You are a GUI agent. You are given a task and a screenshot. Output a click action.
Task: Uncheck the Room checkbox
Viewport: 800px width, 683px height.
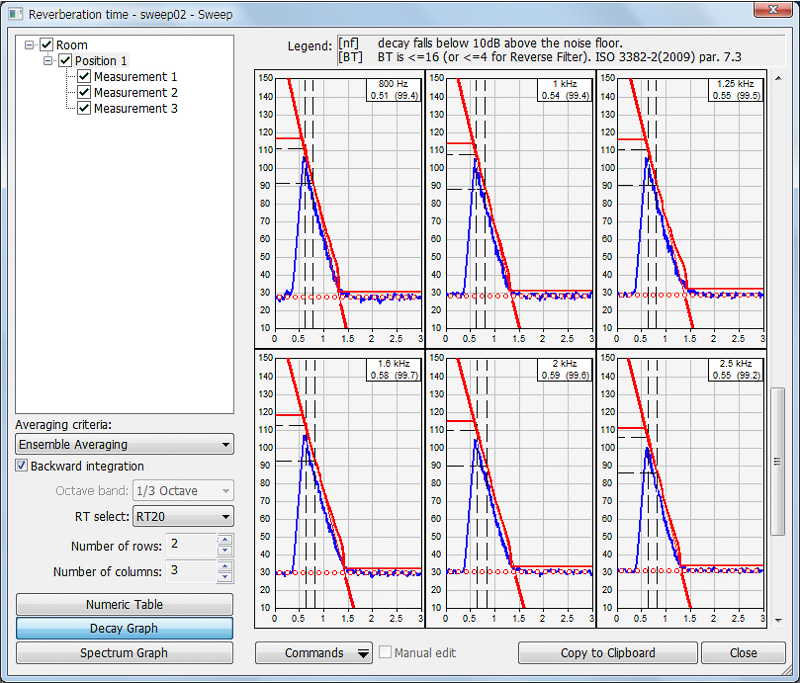coord(46,45)
